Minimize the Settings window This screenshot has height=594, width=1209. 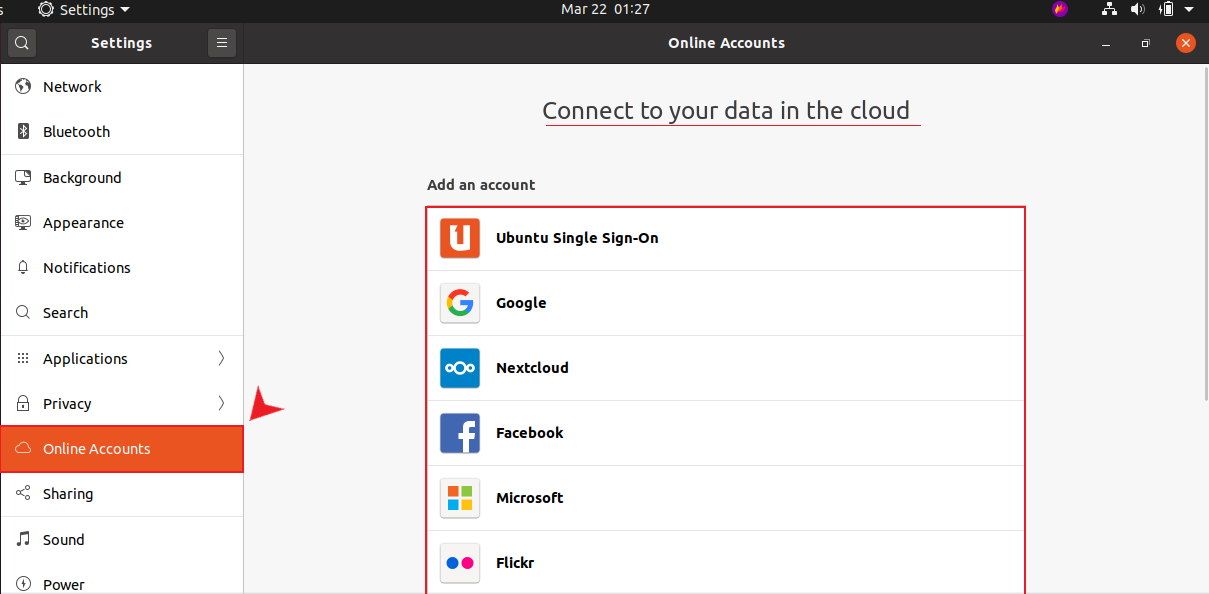1106,43
